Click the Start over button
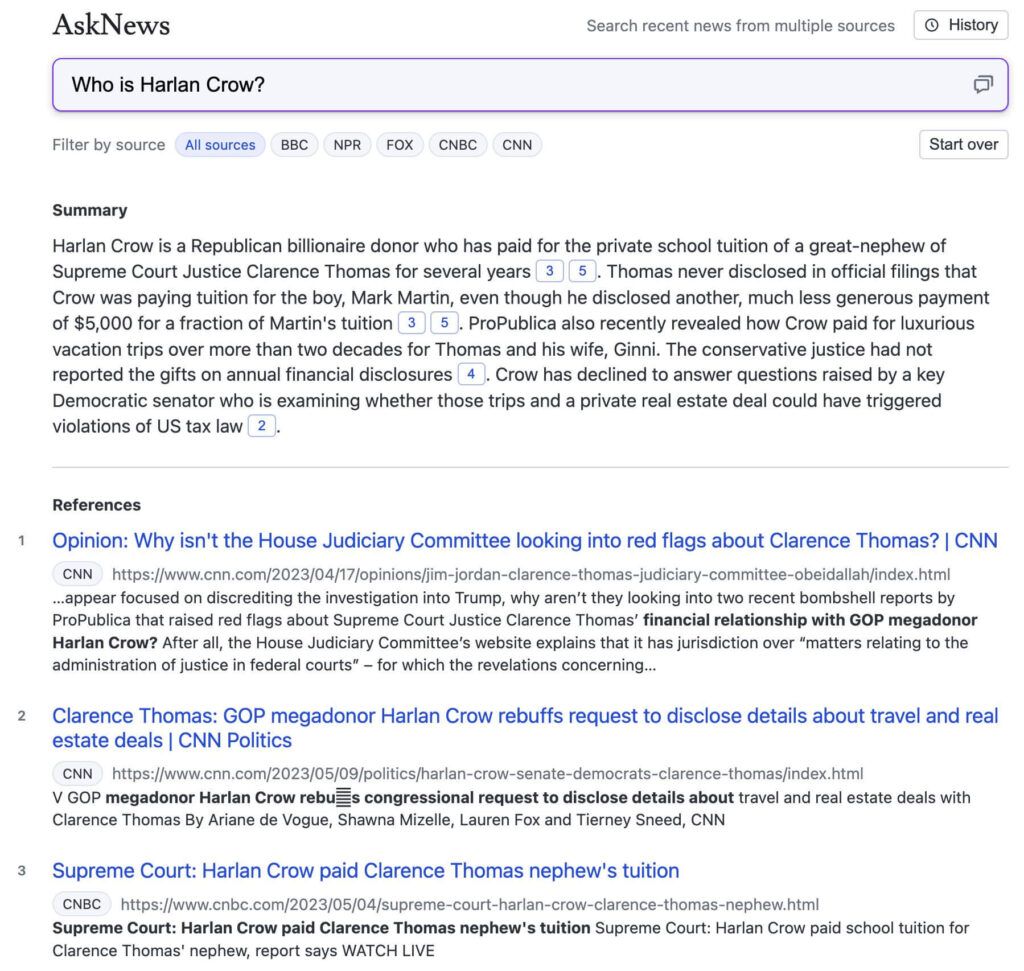 pos(963,144)
